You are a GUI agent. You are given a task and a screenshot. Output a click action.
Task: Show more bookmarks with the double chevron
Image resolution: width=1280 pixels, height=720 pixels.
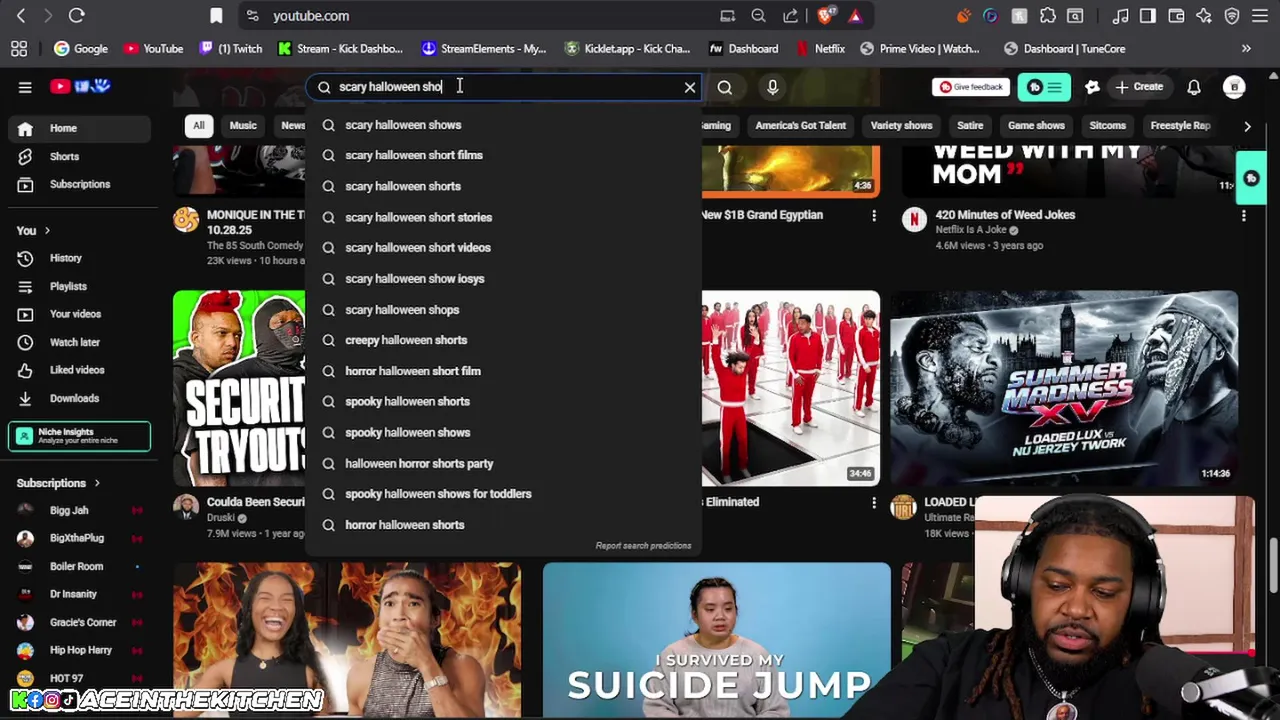(x=1246, y=48)
